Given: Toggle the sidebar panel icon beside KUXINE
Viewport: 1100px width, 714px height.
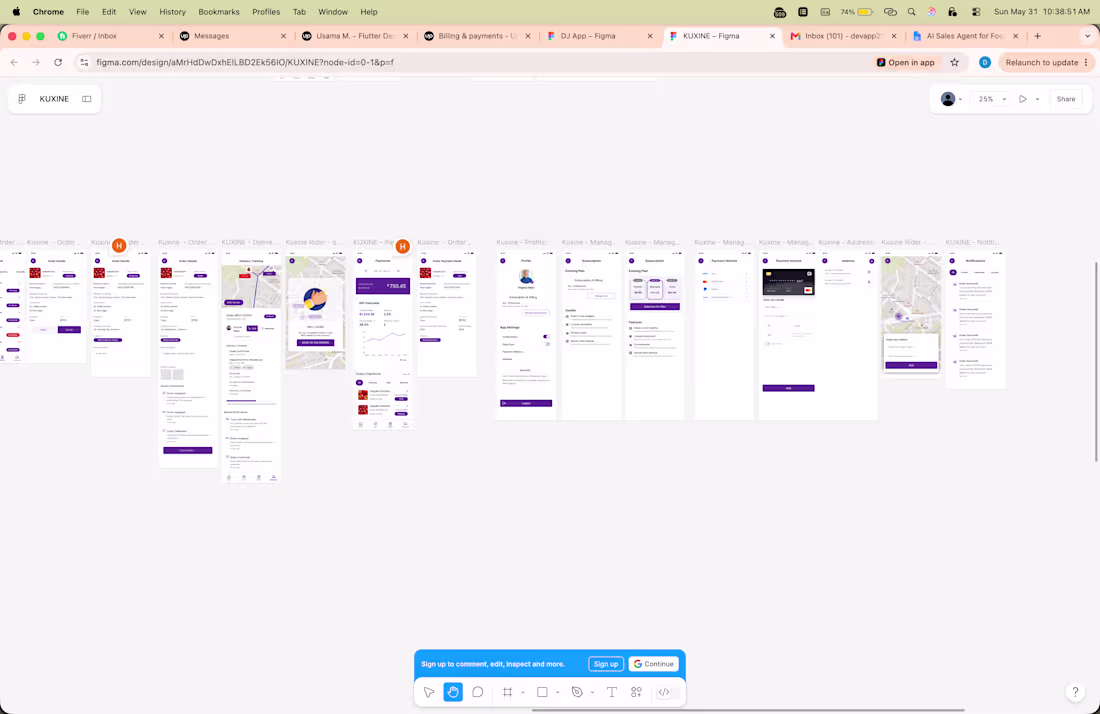Looking at the screenshot, I should (87, 99).
